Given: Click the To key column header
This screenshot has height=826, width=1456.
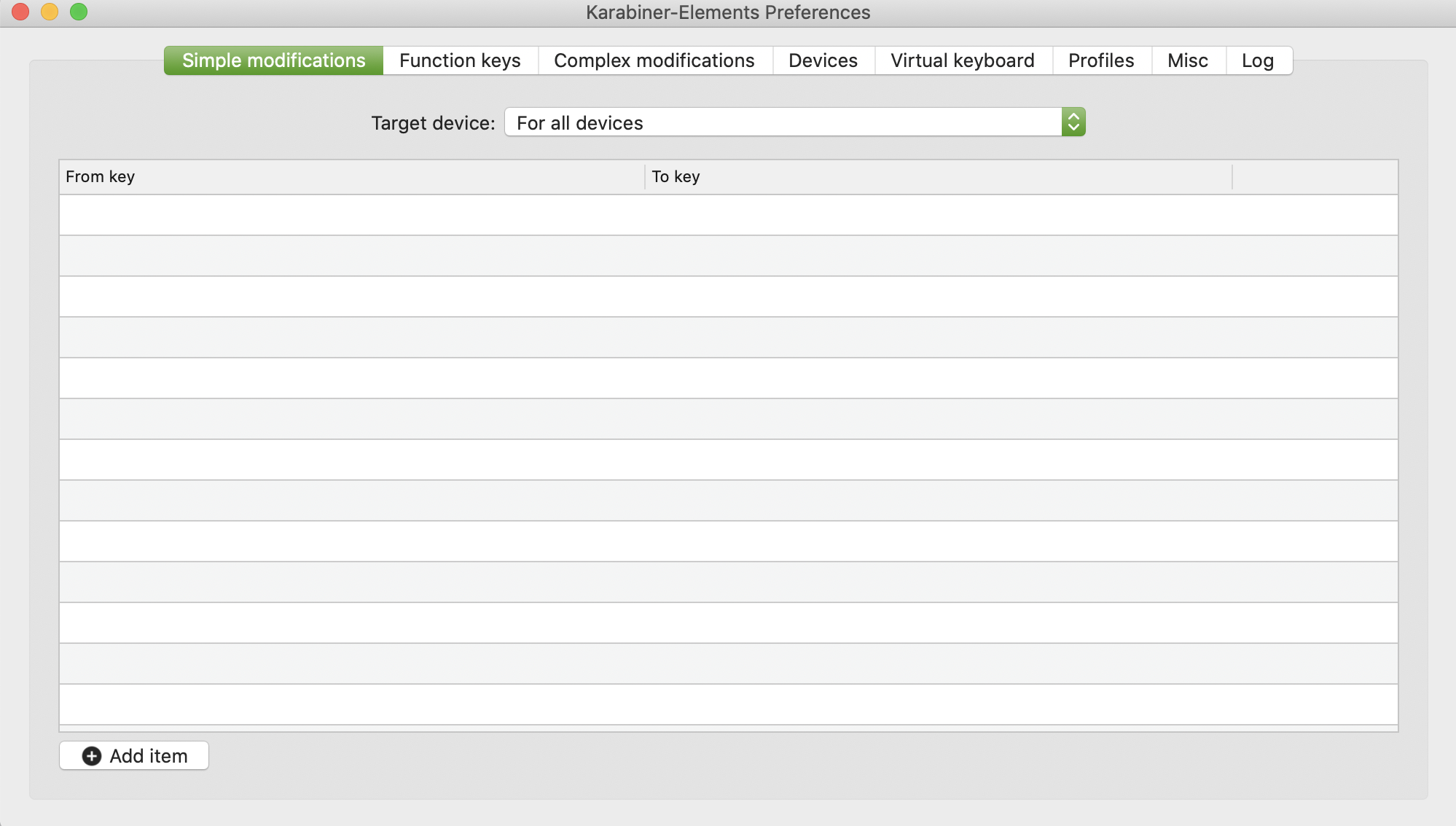Looking at the screenshot, I should point(676,176).
